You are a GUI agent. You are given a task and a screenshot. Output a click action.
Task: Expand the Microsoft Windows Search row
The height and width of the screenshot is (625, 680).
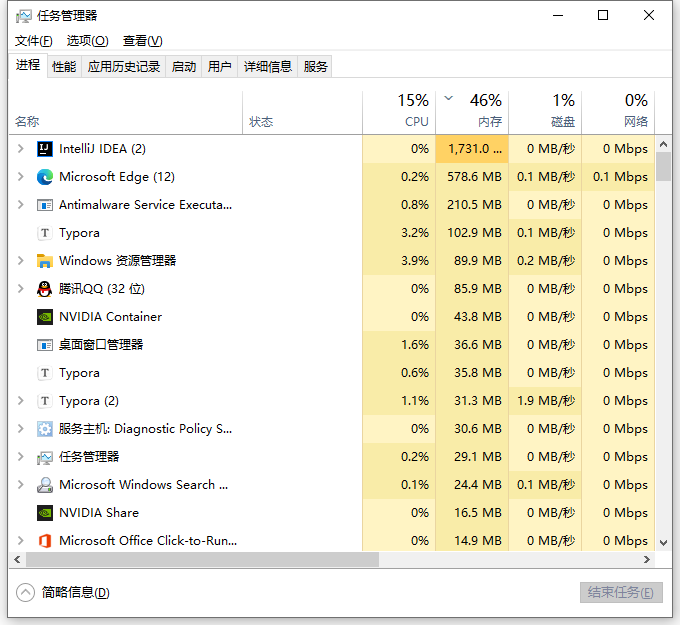[20, 485]
